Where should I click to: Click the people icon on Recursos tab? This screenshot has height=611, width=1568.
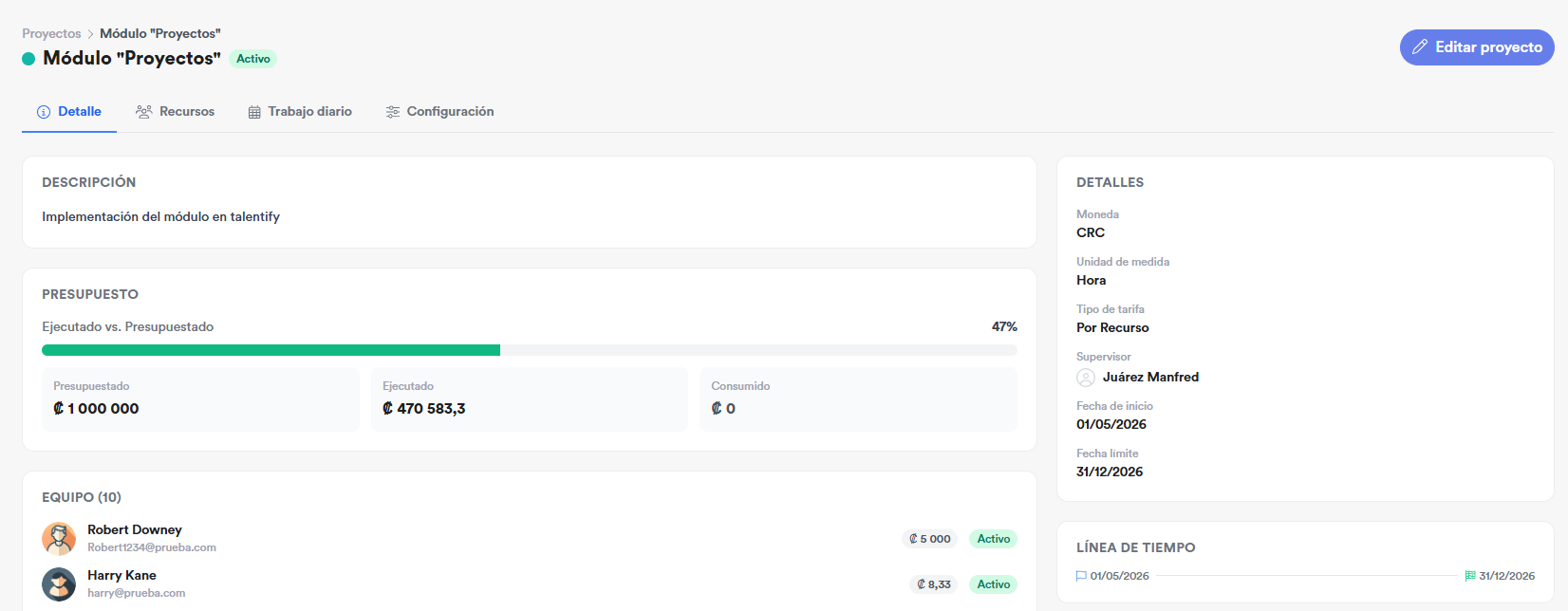tap(143, 112)
